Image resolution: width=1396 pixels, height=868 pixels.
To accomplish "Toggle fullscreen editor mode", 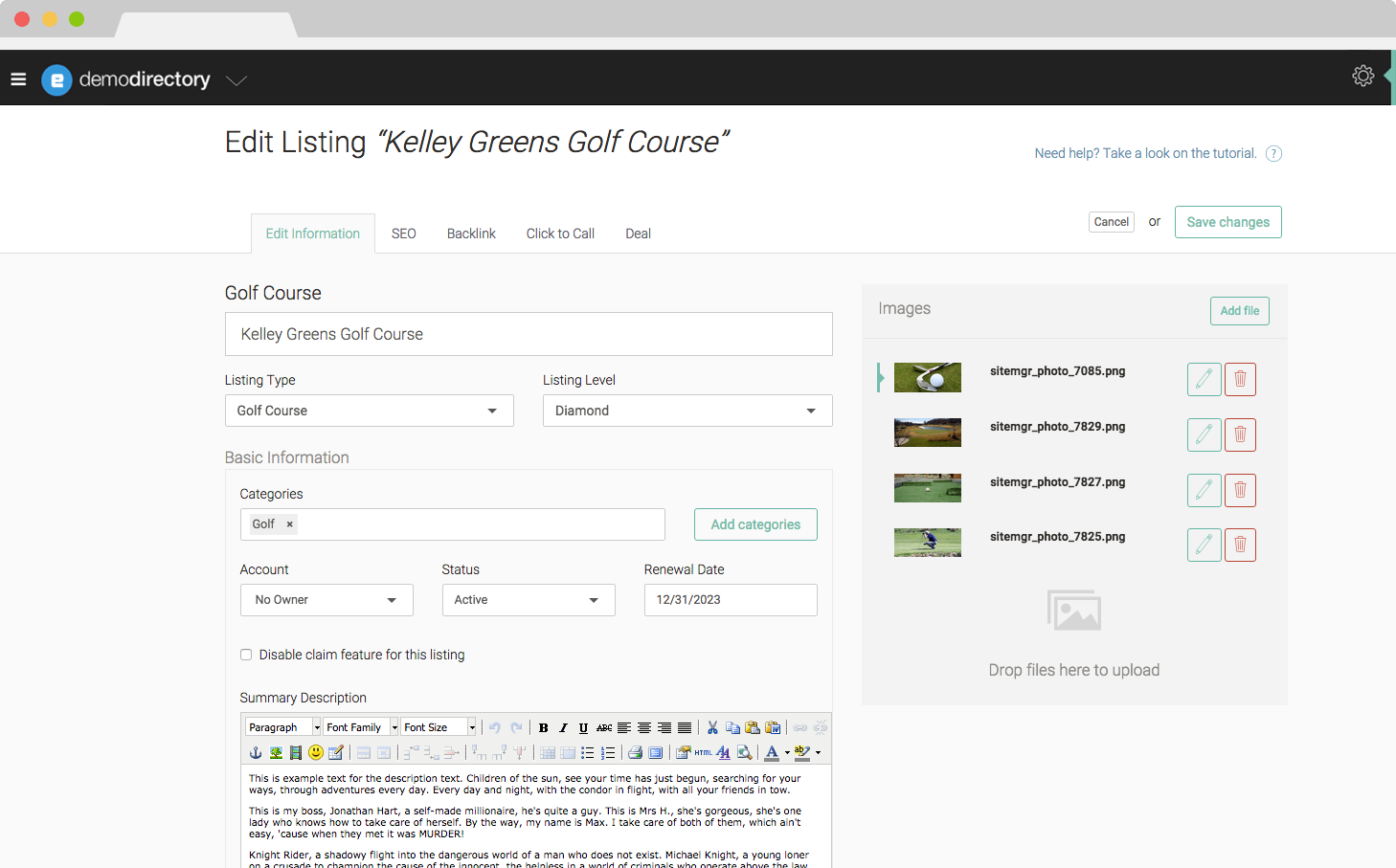I will click(655, 752).
